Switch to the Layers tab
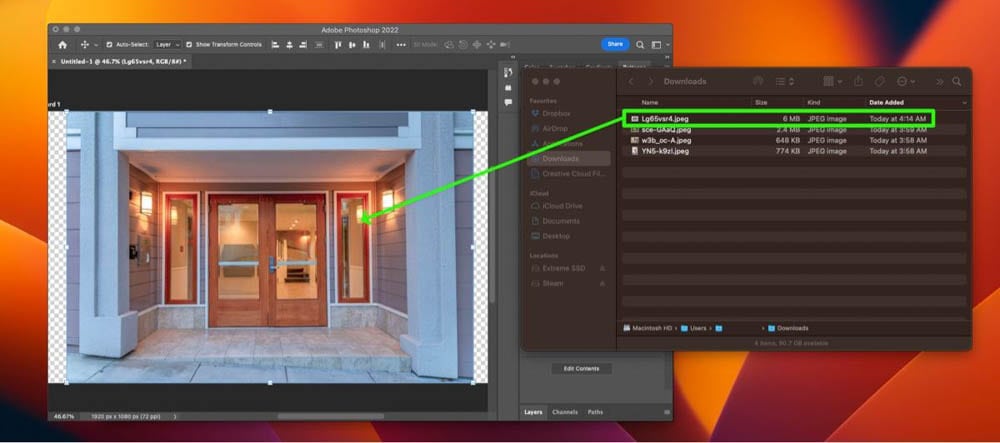 click(533, 412)
